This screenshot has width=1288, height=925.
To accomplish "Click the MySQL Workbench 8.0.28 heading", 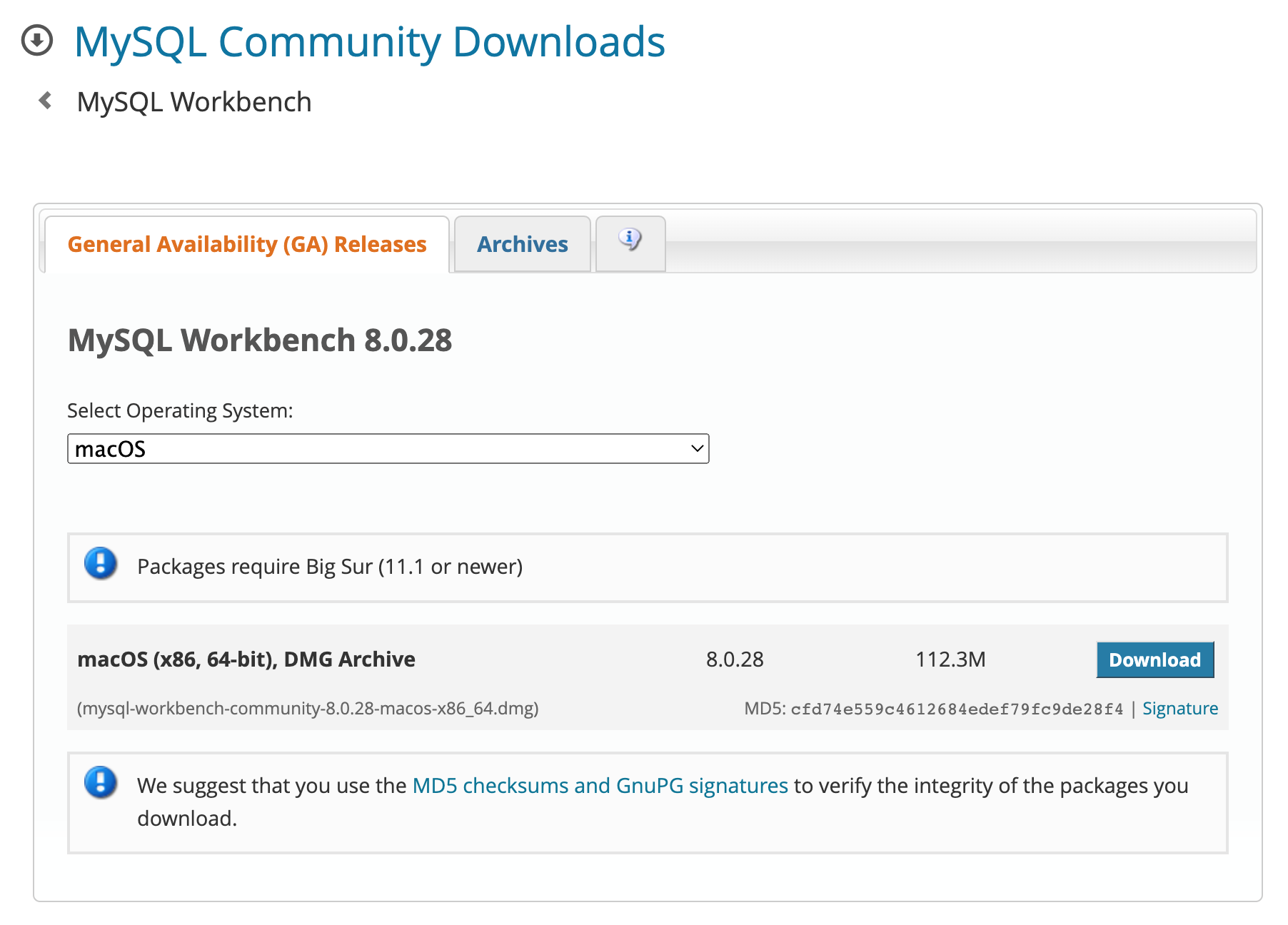I will click(x=260, y=340).
